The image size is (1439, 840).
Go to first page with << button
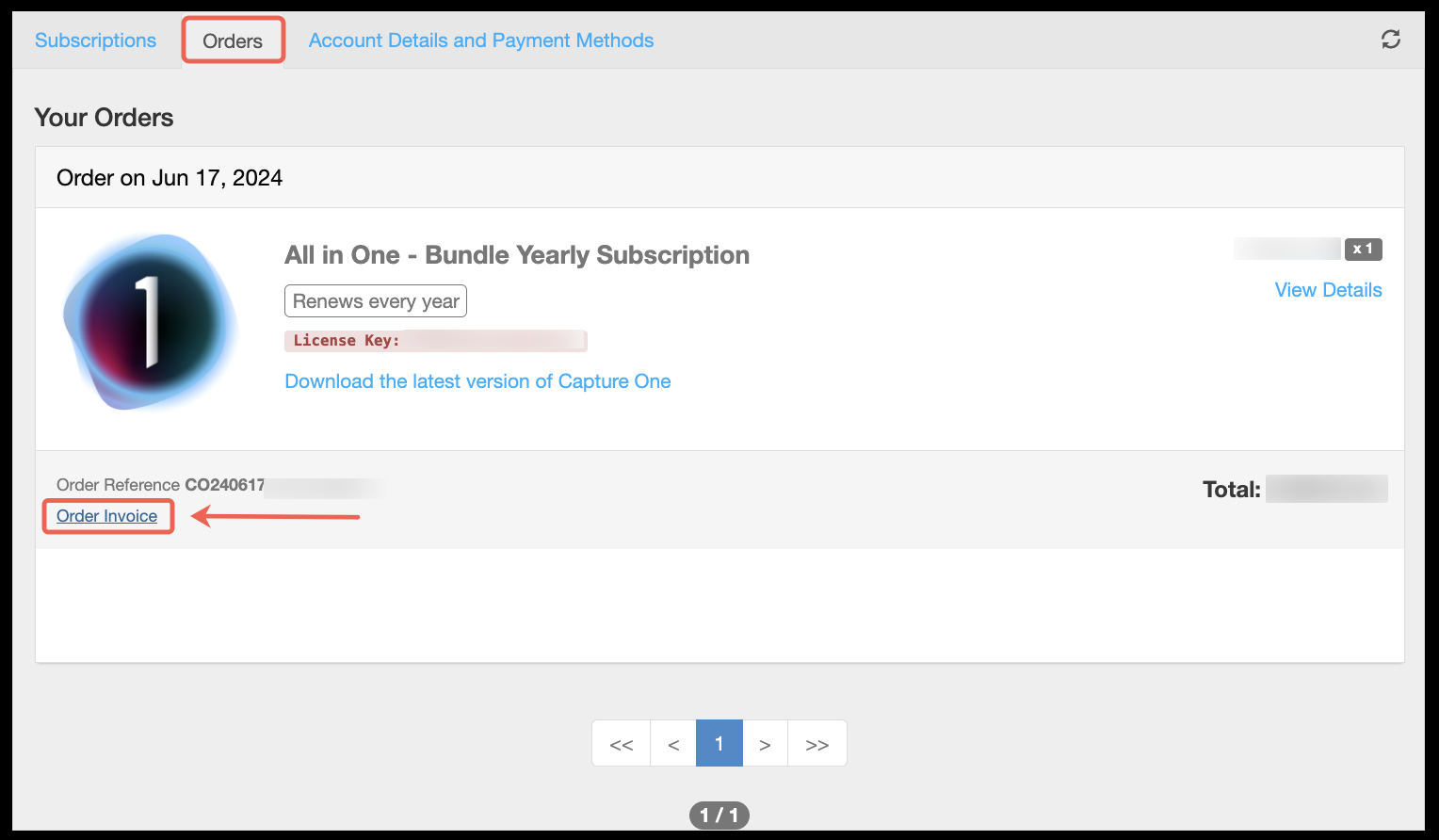coord(621,744)
